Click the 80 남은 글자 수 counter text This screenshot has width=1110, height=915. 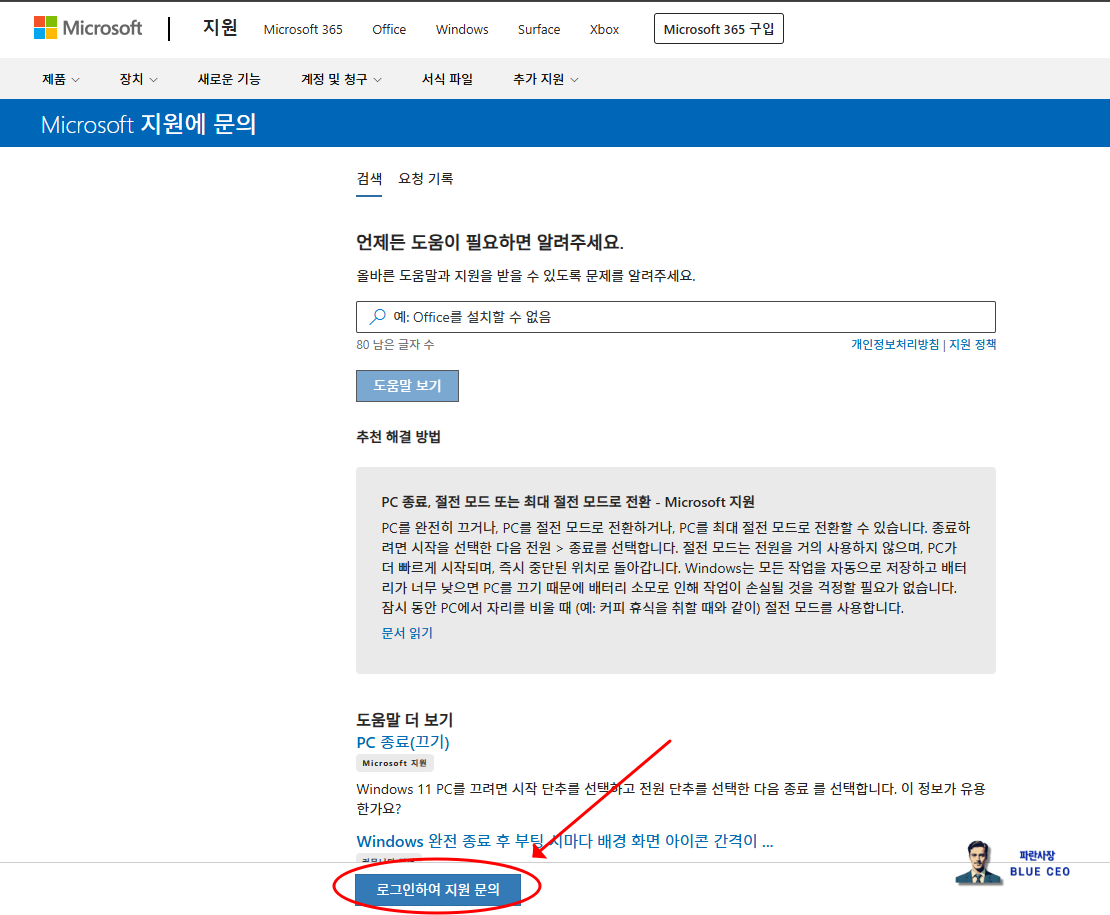395,345
